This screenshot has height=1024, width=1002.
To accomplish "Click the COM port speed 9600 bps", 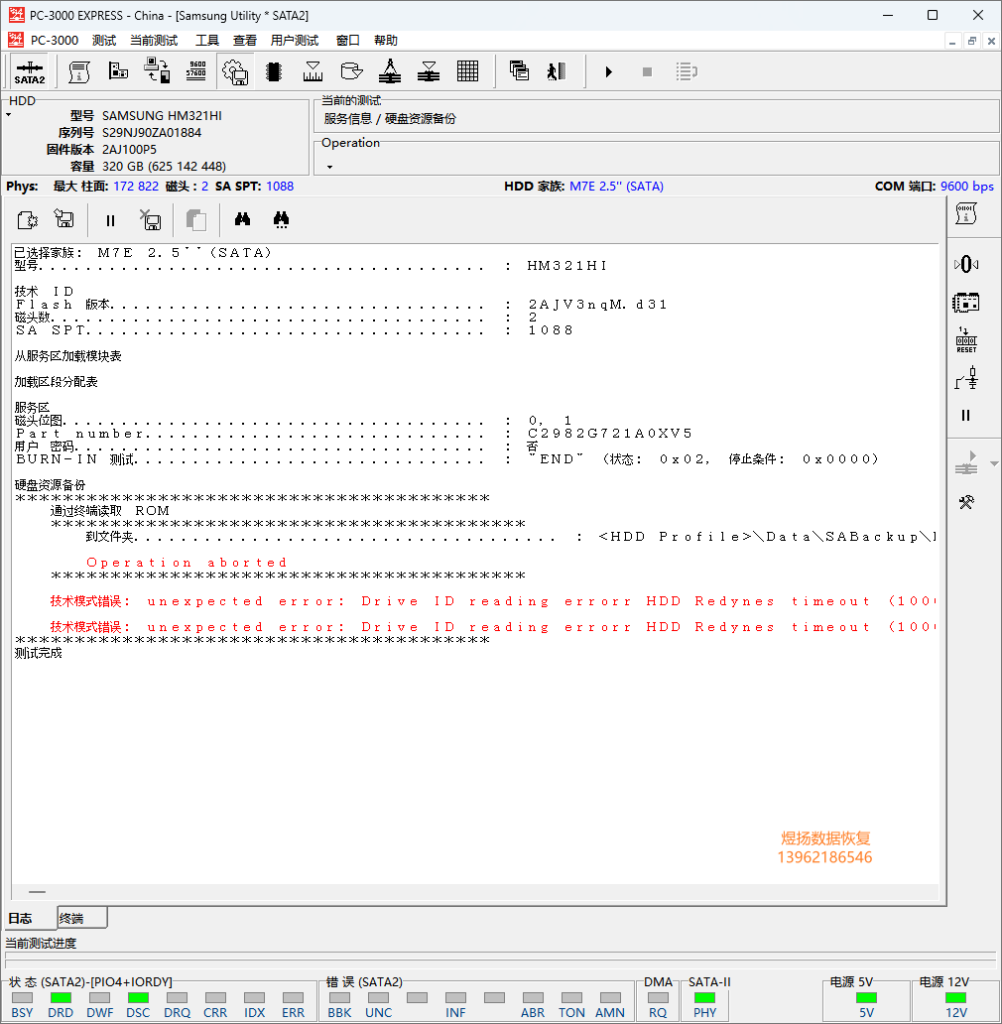I will [967, 187].
